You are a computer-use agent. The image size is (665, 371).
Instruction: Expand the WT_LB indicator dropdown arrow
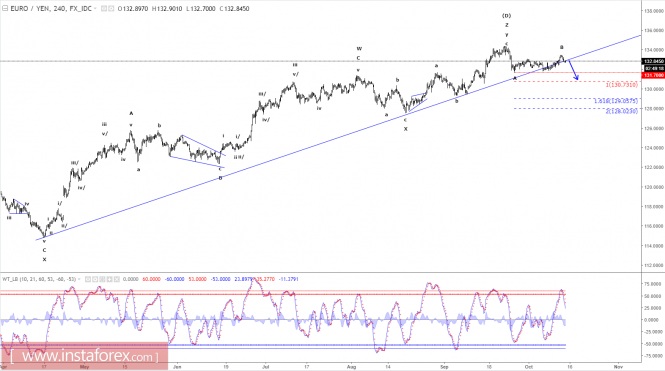(x=79, y=279)
